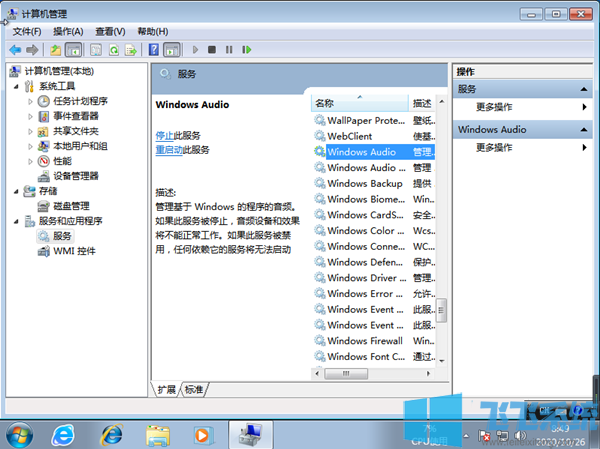Screen dimensions: 600x449
Task: Select the Windows Font C... service row
Action: 374,356
